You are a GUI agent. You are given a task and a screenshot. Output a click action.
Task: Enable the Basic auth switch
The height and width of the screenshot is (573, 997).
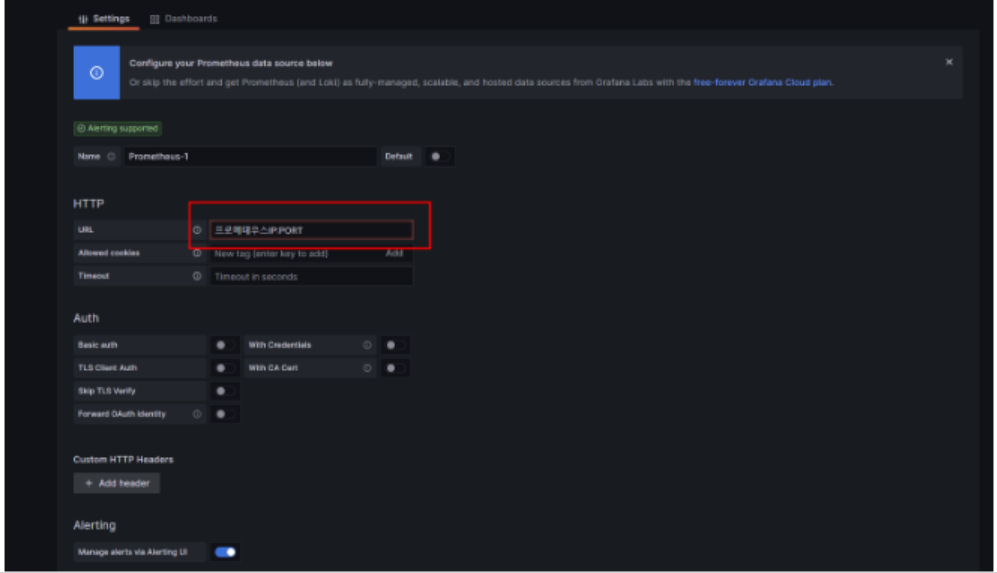pos(224,345)
